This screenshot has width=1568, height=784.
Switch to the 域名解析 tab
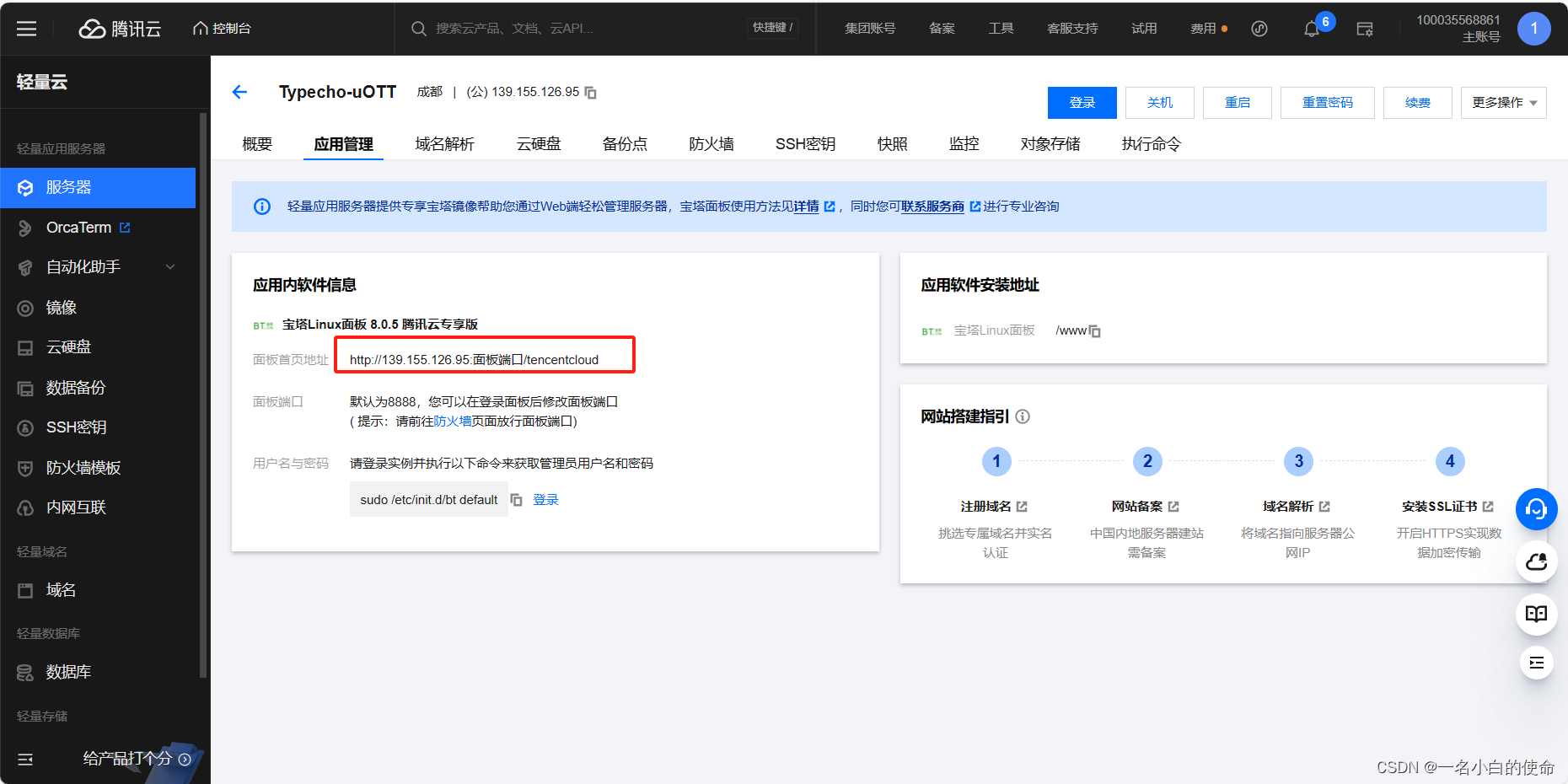point(444,144)
